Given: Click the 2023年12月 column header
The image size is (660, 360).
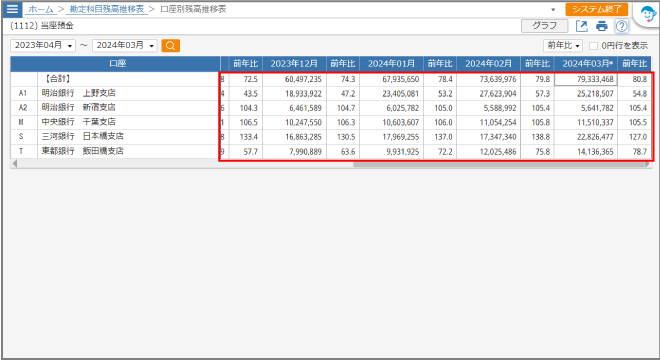Looking at the screenshot, I should point(294,64).
